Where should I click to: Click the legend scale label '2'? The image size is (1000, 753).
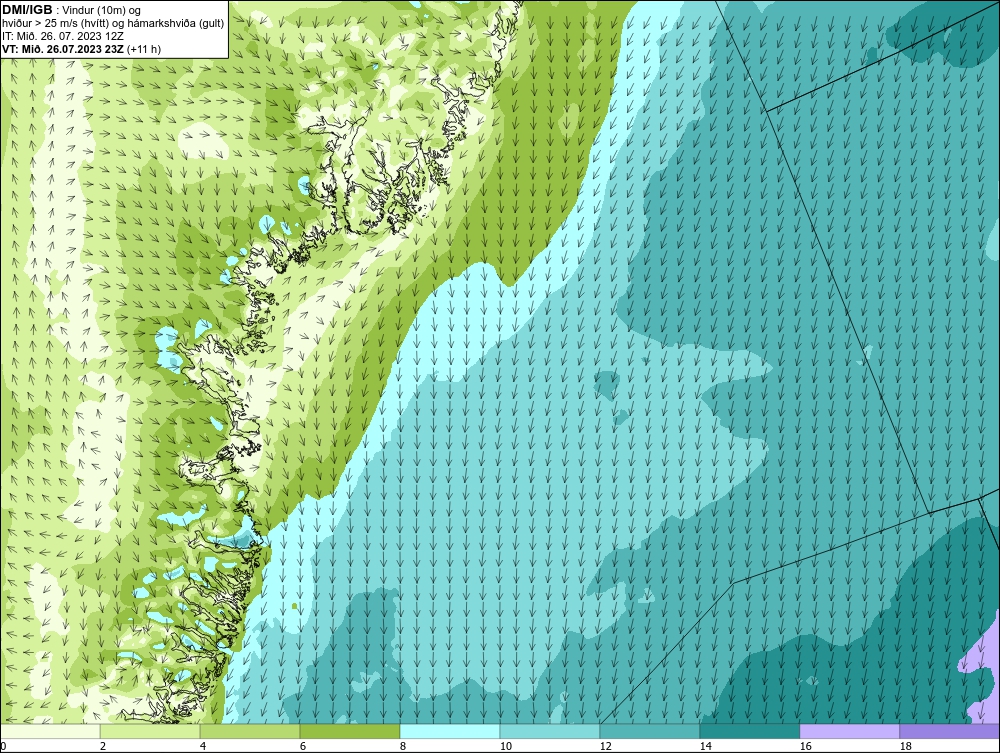103,746
